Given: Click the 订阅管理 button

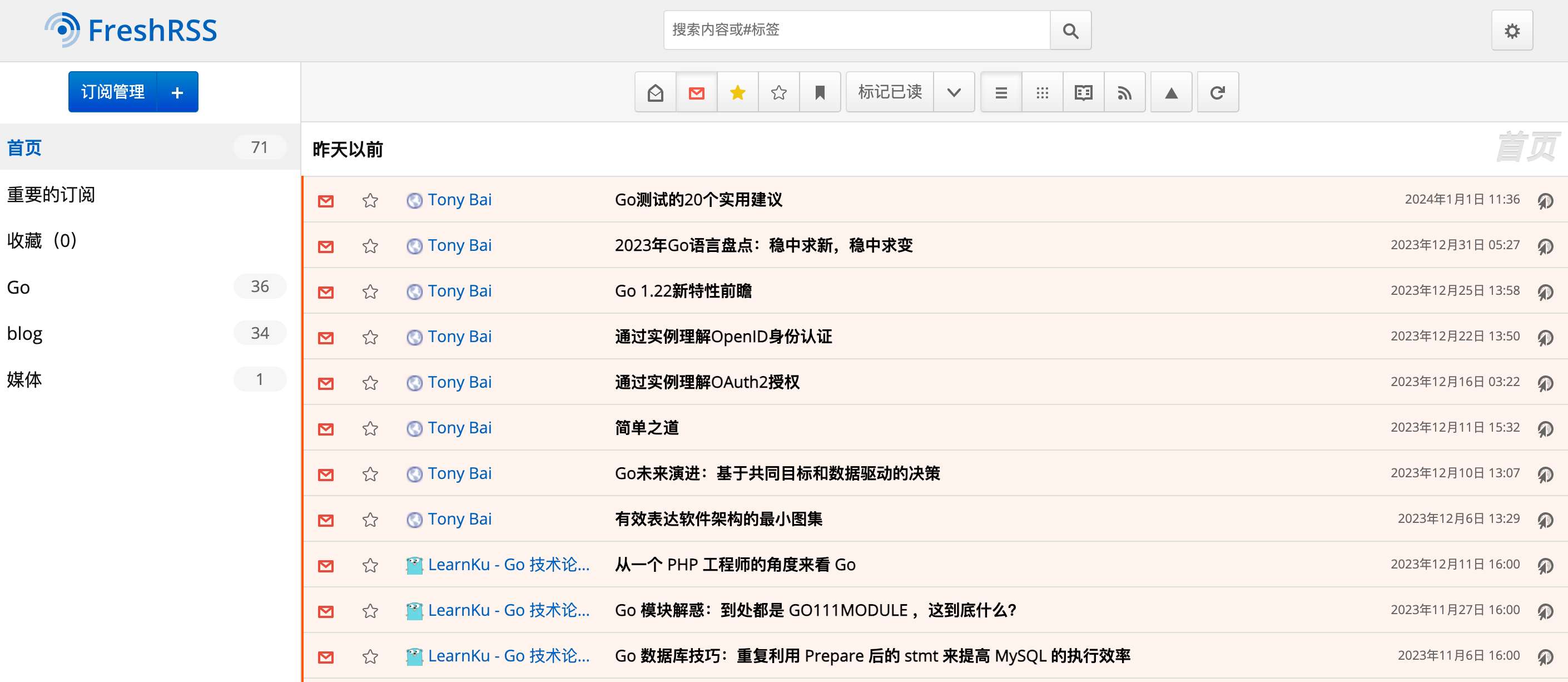Looking at the screenshot, I should (113, 92).
